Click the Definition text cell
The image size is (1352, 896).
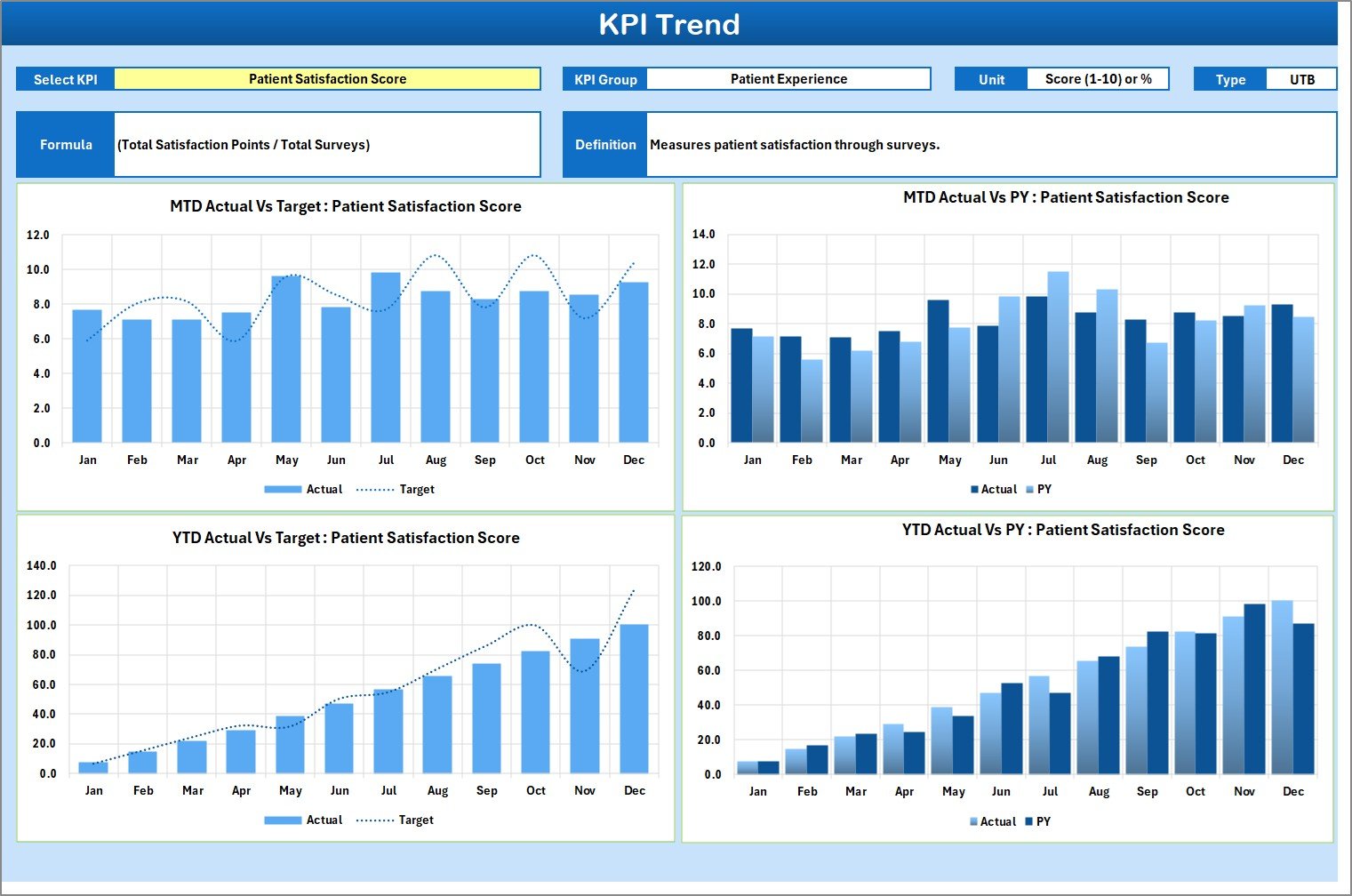[x=991, y=145]
